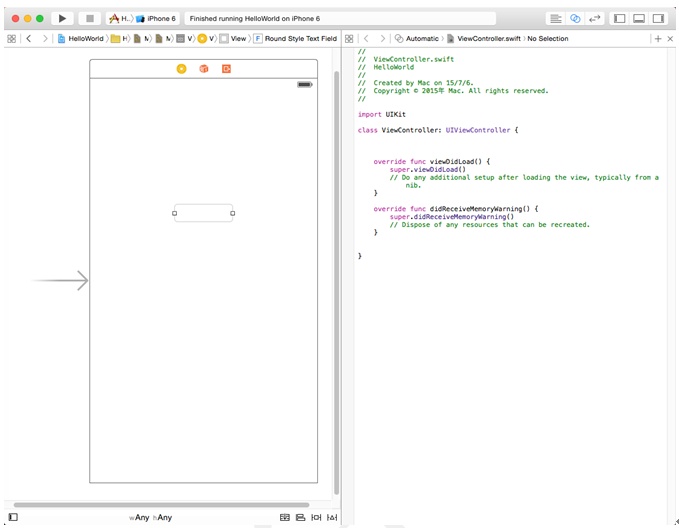Image resolution: width=679 pixels, height=528 pixels.
Task: Select the Standard editor icon
Action: pos(556,19)
